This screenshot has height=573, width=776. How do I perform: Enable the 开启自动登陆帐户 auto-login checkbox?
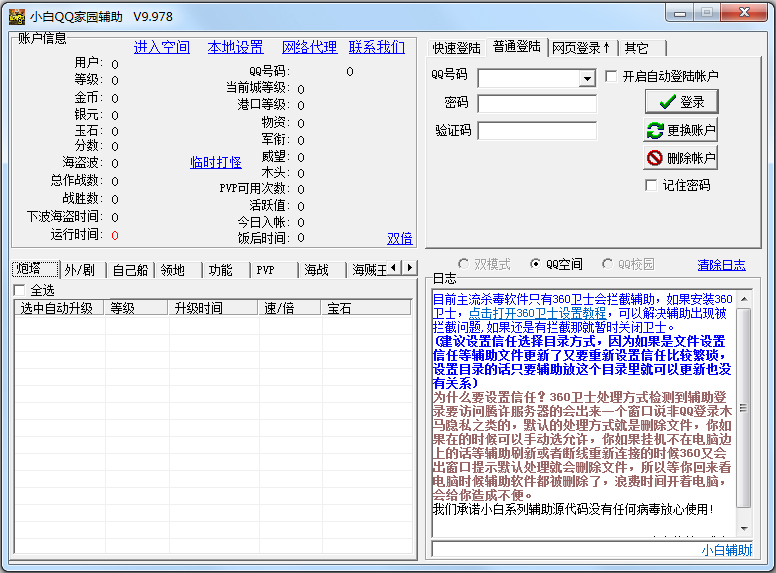[x=612, y=77]
